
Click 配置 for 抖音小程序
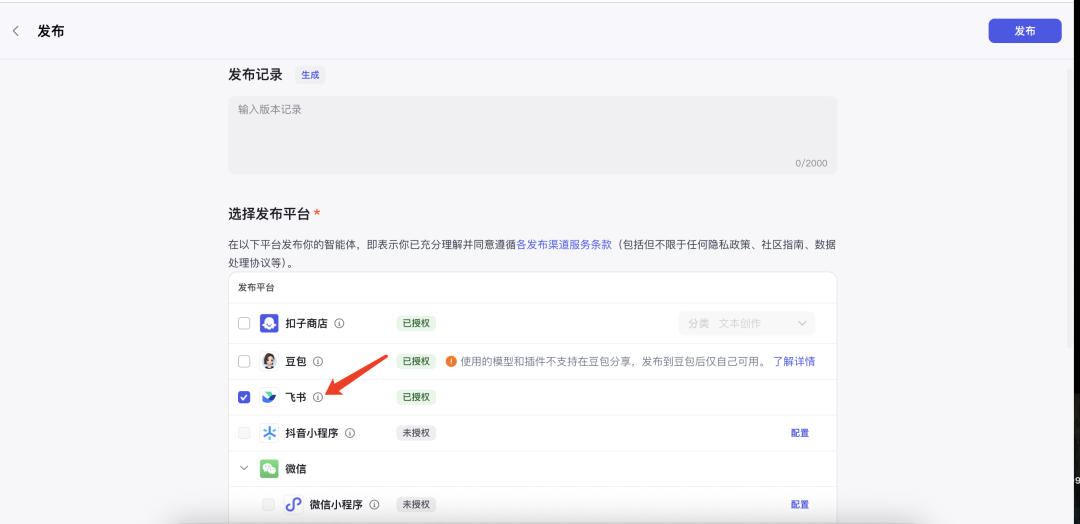(x=800, y=433)
